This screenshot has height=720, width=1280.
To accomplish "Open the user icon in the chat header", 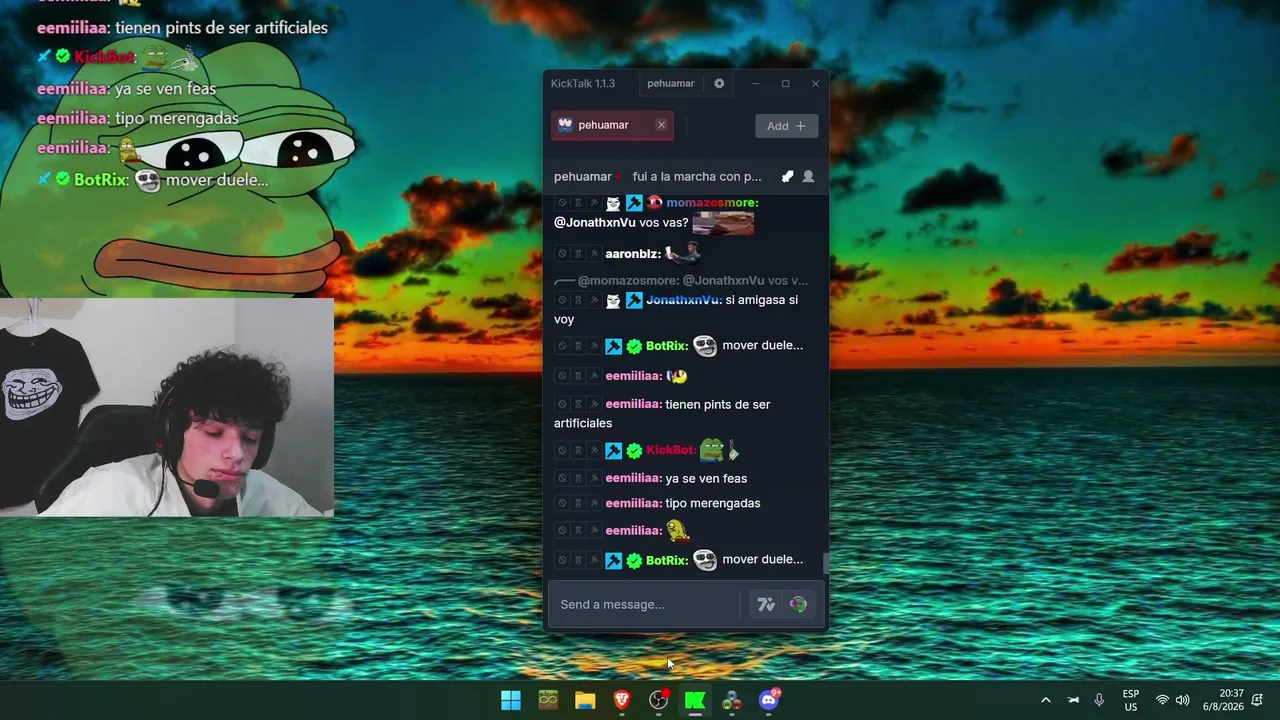I will click(808, 176).
